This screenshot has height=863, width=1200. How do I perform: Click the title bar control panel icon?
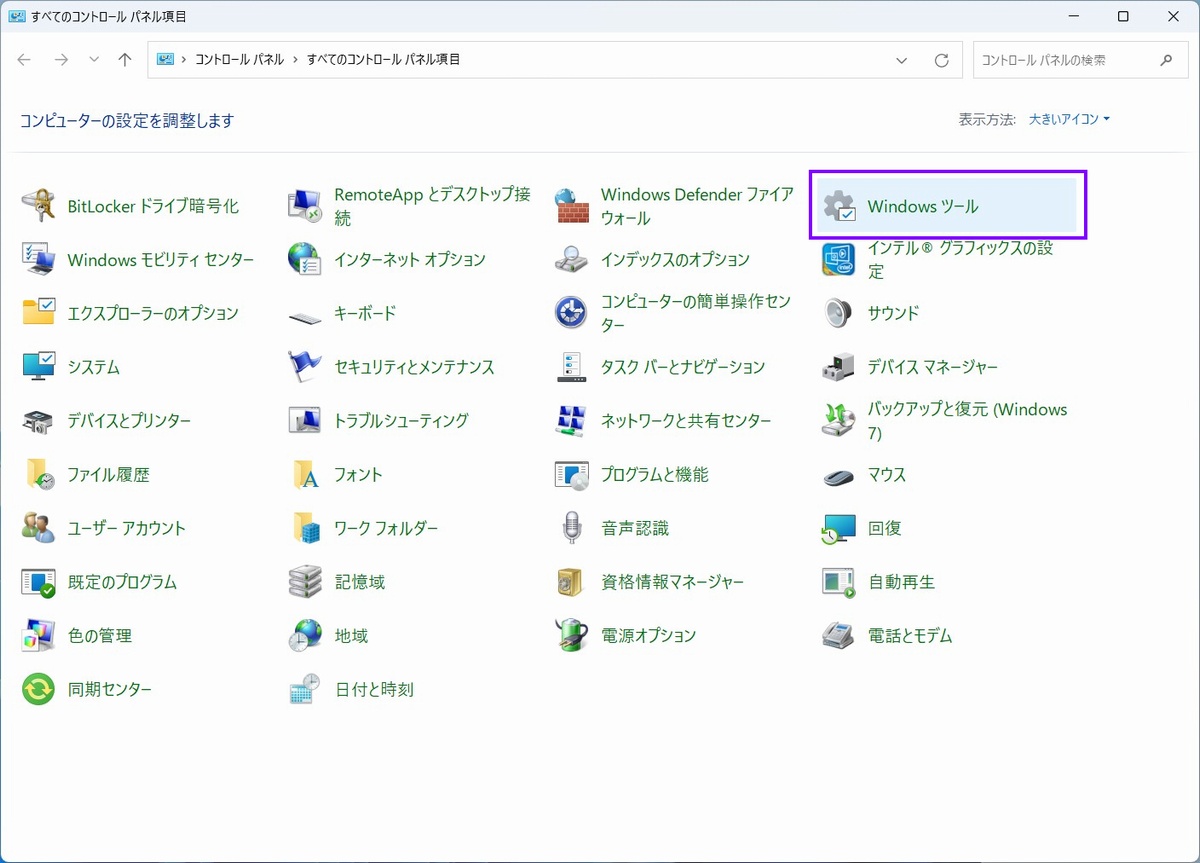coord(17,17)
